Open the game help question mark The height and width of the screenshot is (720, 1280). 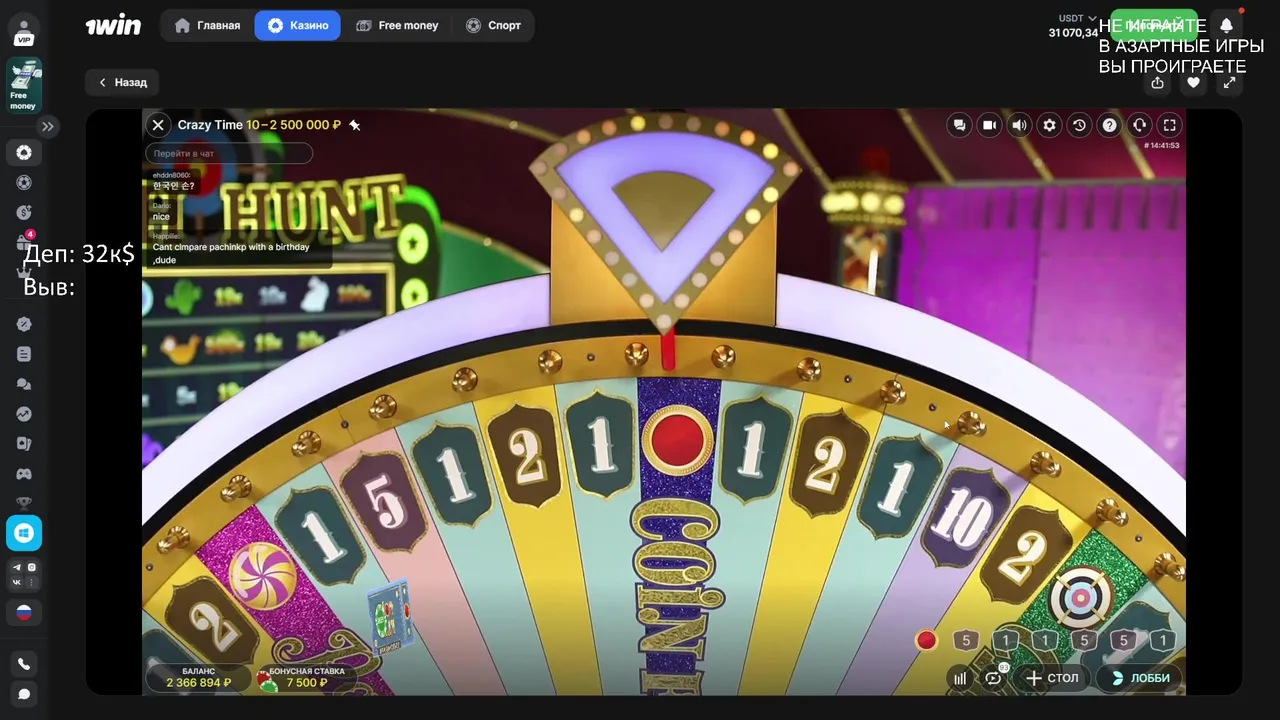pyautogui.click(x=1109, y=125)
